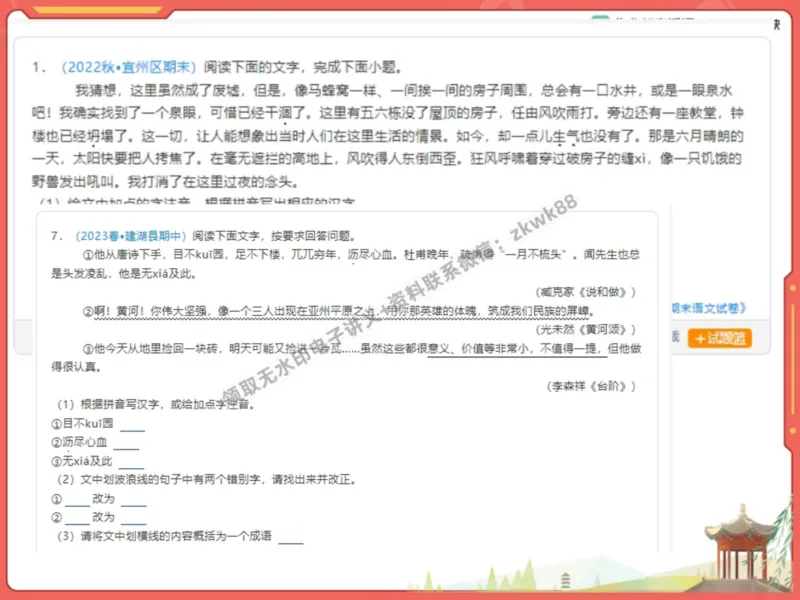
Task: Click the orange +试题篮 button
Action: tap(719, 338)
